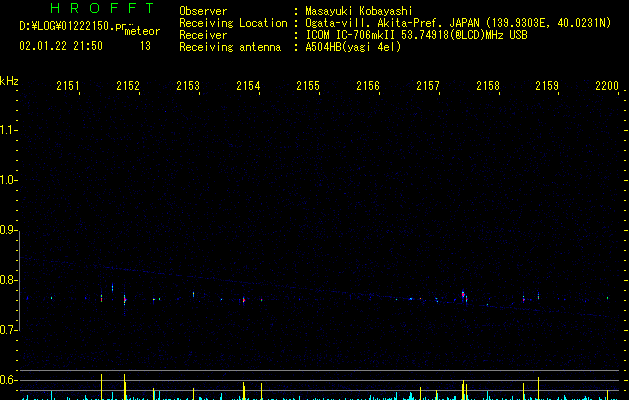Screen dimensions: 629x400
Task: Click frequency axis label 1.0
Action: click(8, 180)
